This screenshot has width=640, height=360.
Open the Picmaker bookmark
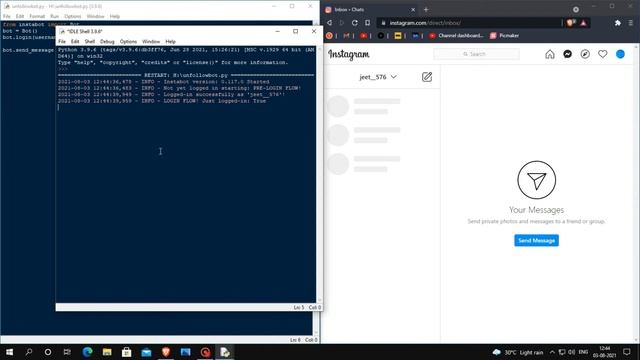(504, 36)
